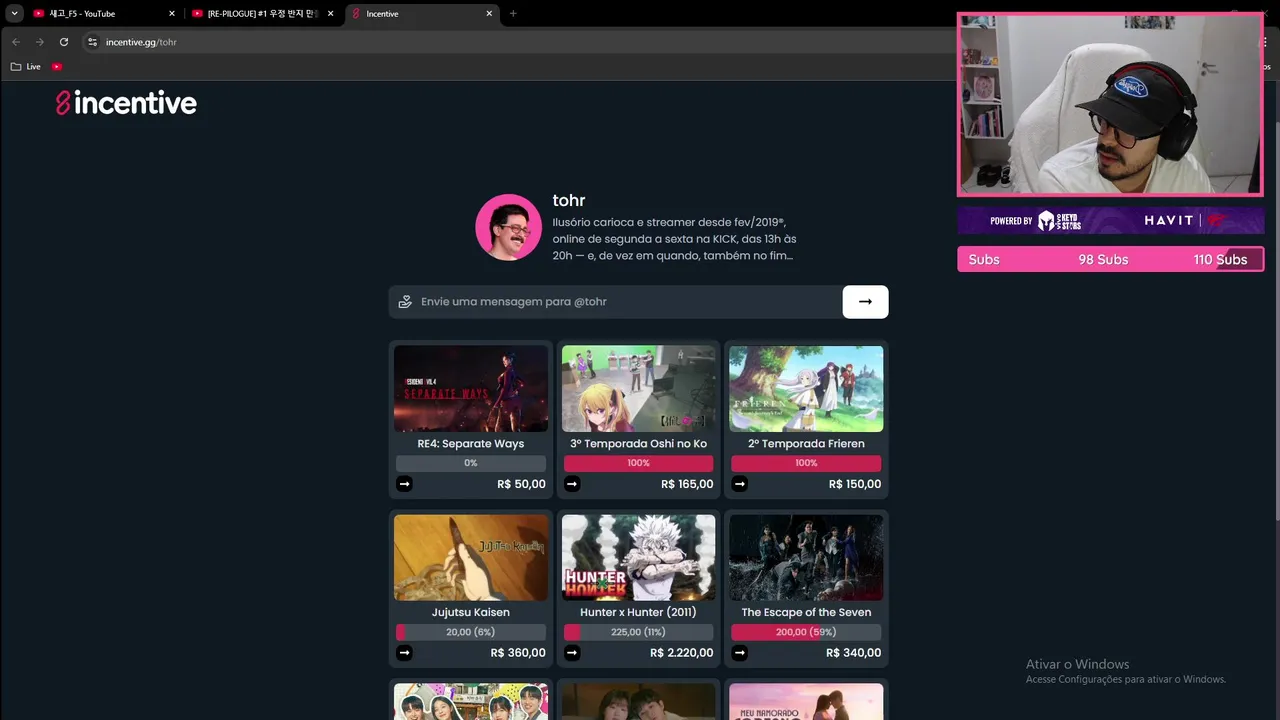Viewport: 1280px width, 720px height.
Task: Click price R$ 50,00
Action: pos(521,484)
